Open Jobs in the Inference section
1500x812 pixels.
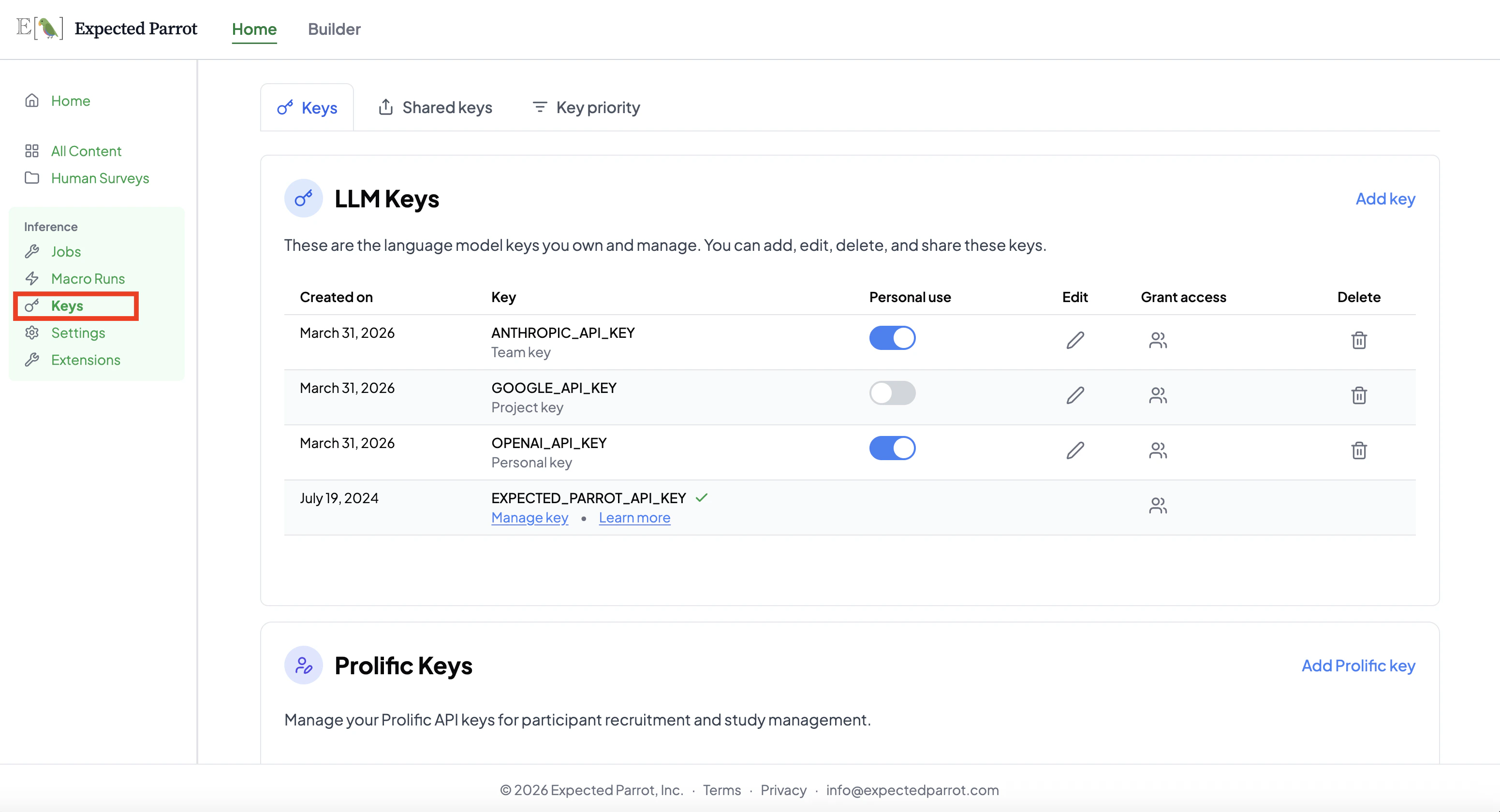[66, 251]
